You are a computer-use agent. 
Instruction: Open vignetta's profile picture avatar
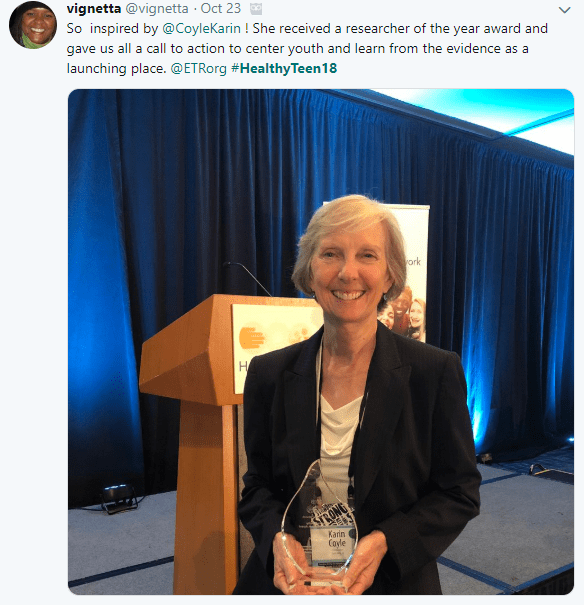tap(33, 25)
